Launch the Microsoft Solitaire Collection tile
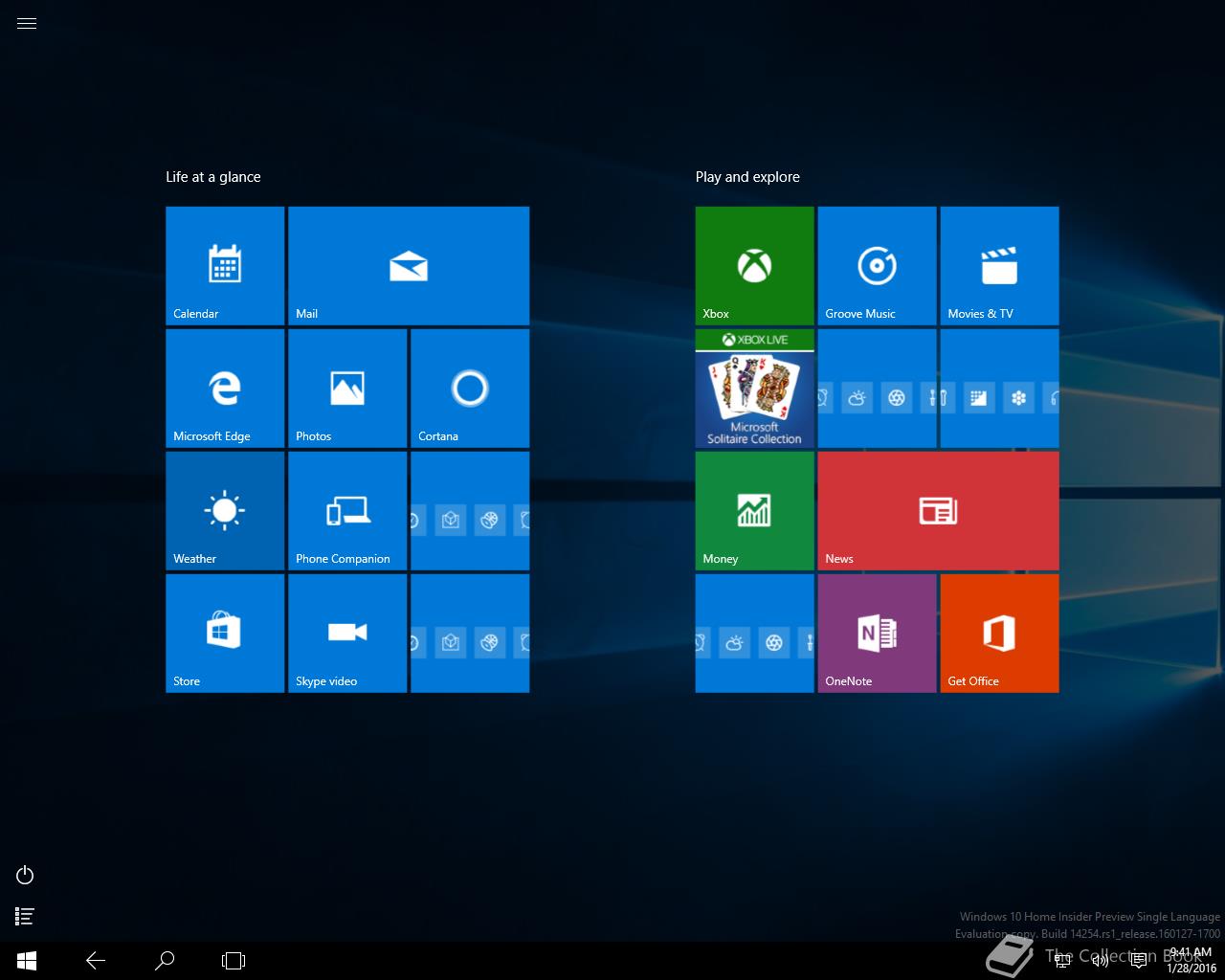 point(755,389)
